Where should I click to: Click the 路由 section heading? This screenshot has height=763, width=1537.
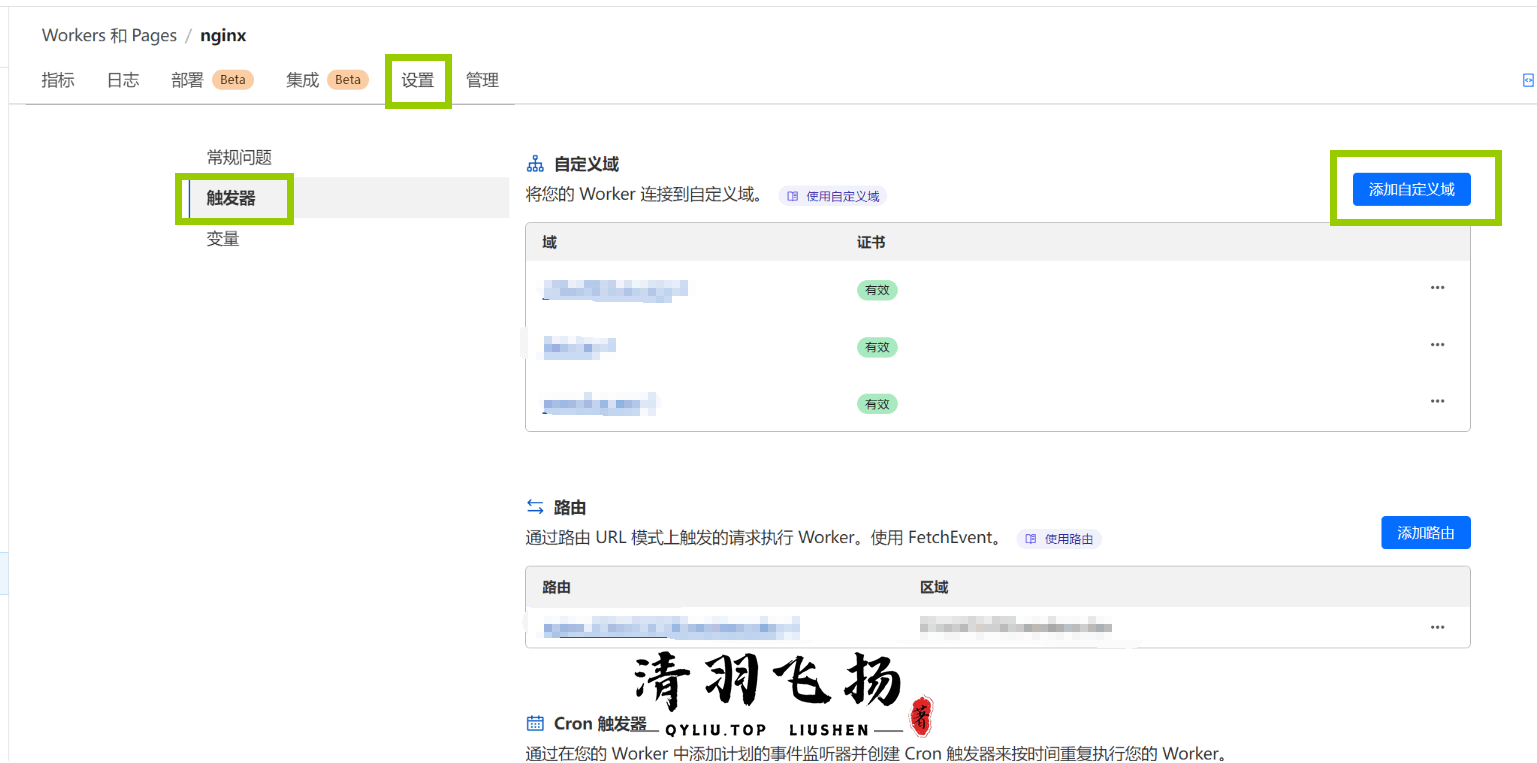tap(570, 507)
